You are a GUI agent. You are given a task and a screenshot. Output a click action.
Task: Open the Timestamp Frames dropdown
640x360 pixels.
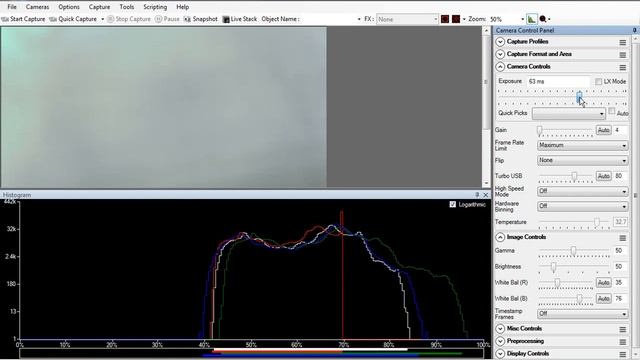coord(582,314)
